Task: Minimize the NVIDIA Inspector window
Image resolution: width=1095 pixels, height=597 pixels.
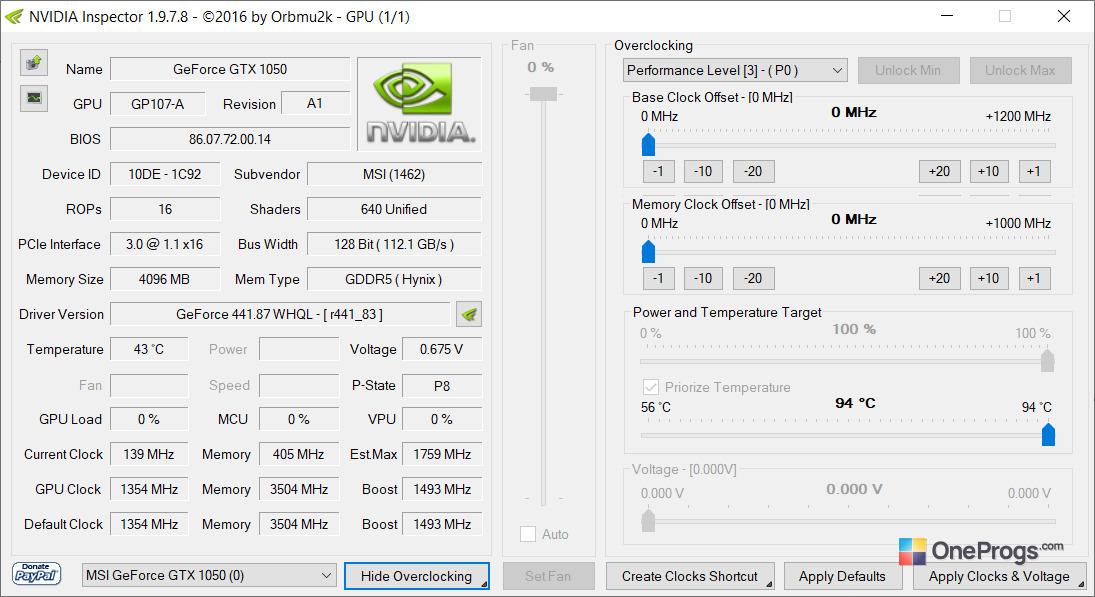Action: (x=947, y=16)
